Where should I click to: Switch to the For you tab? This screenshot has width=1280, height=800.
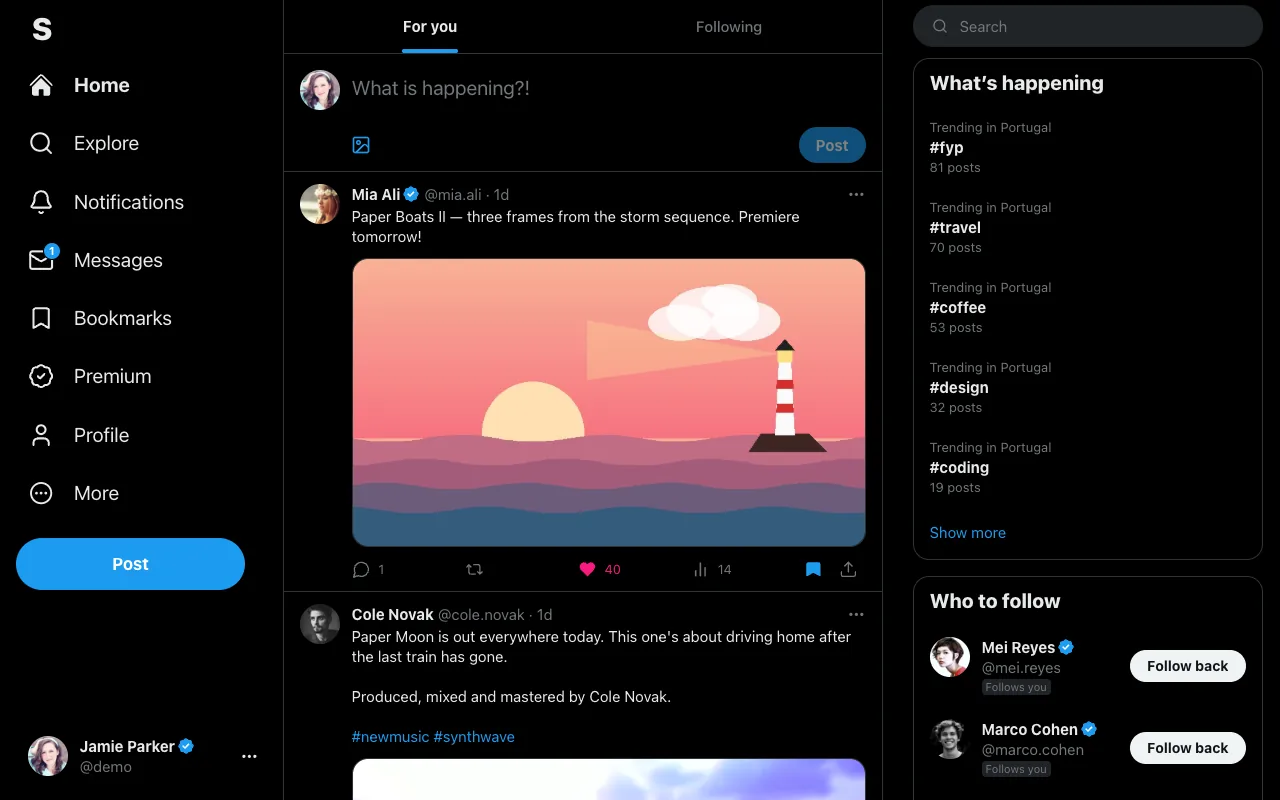430,27
